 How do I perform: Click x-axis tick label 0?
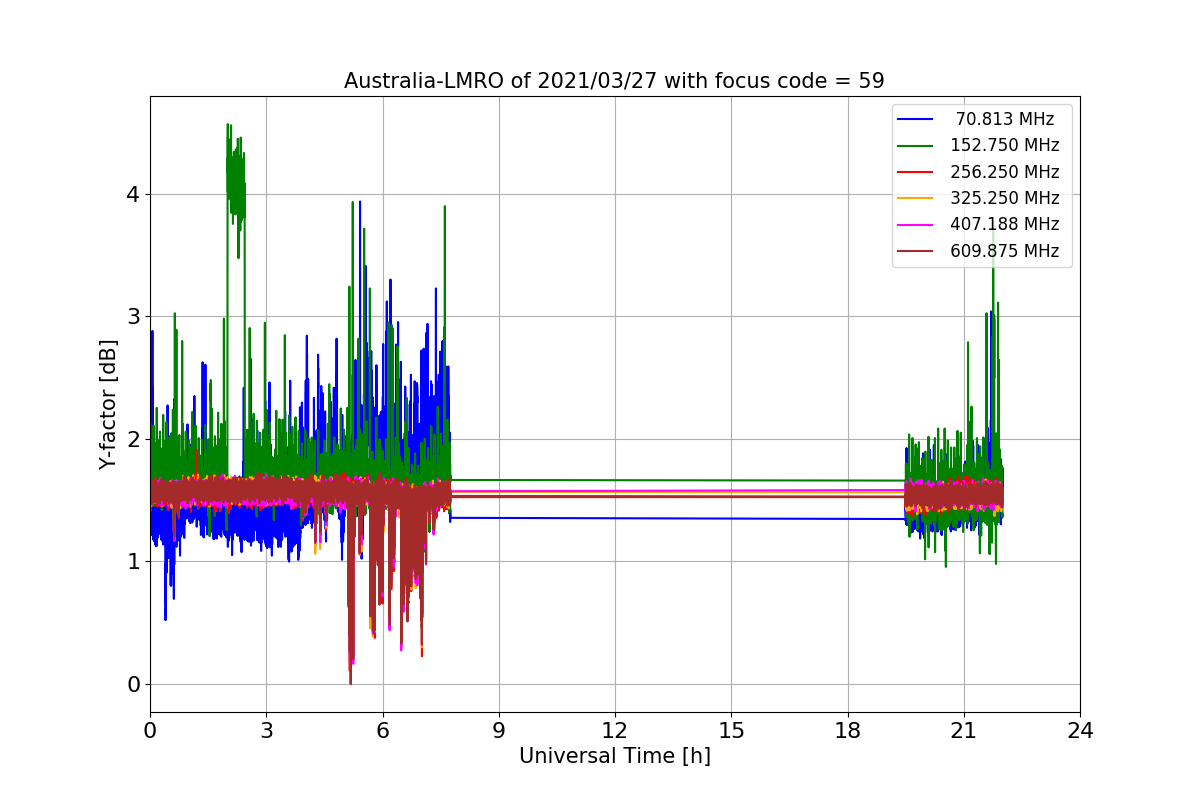[x=150, y=730]
